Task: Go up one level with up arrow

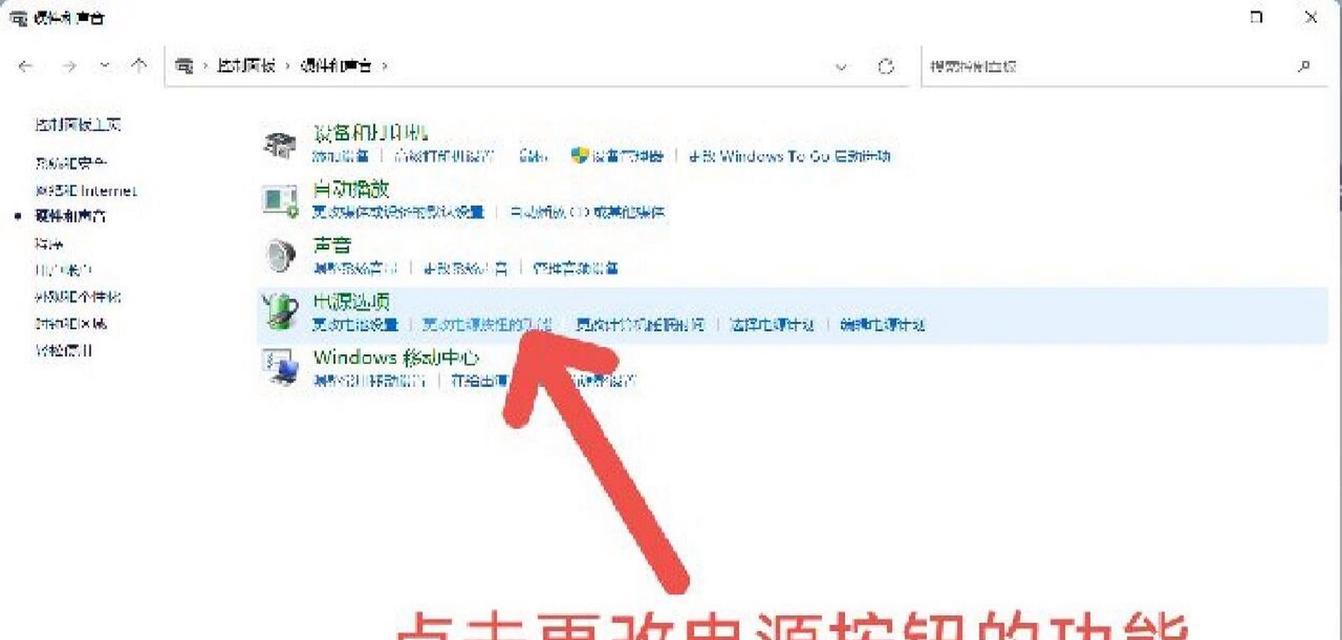Action: point(139,66)
